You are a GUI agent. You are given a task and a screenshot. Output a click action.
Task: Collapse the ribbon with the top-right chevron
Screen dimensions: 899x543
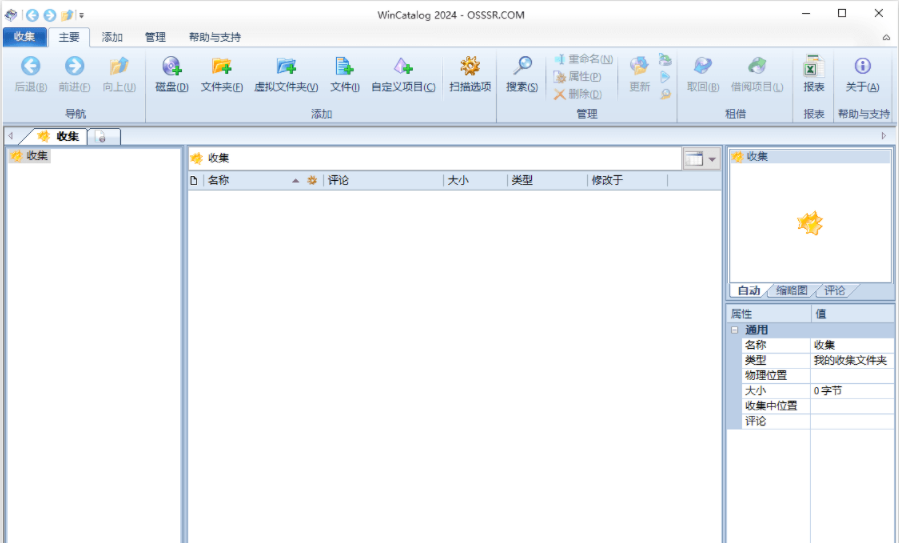886,37
